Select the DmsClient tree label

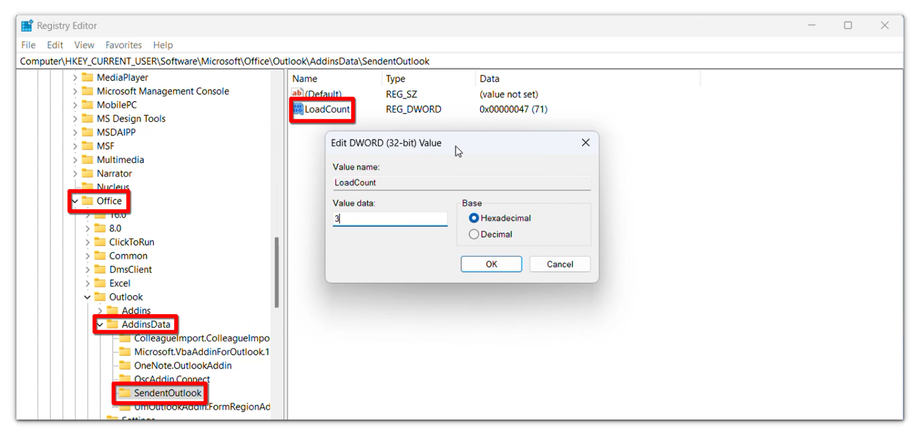[x=130, y=270]
